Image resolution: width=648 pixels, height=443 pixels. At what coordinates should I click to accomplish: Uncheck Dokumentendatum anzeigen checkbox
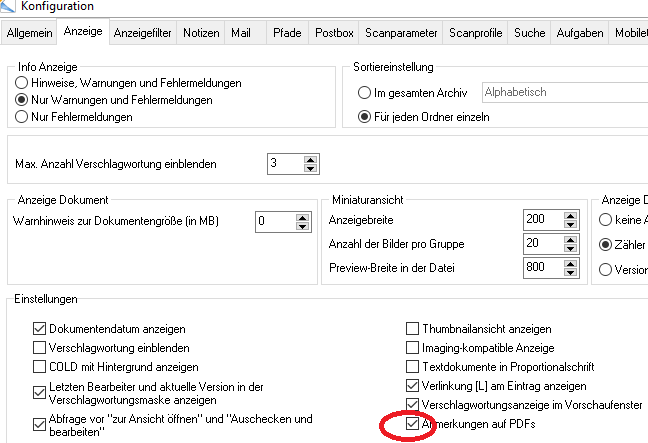click(x=40, y=328)
